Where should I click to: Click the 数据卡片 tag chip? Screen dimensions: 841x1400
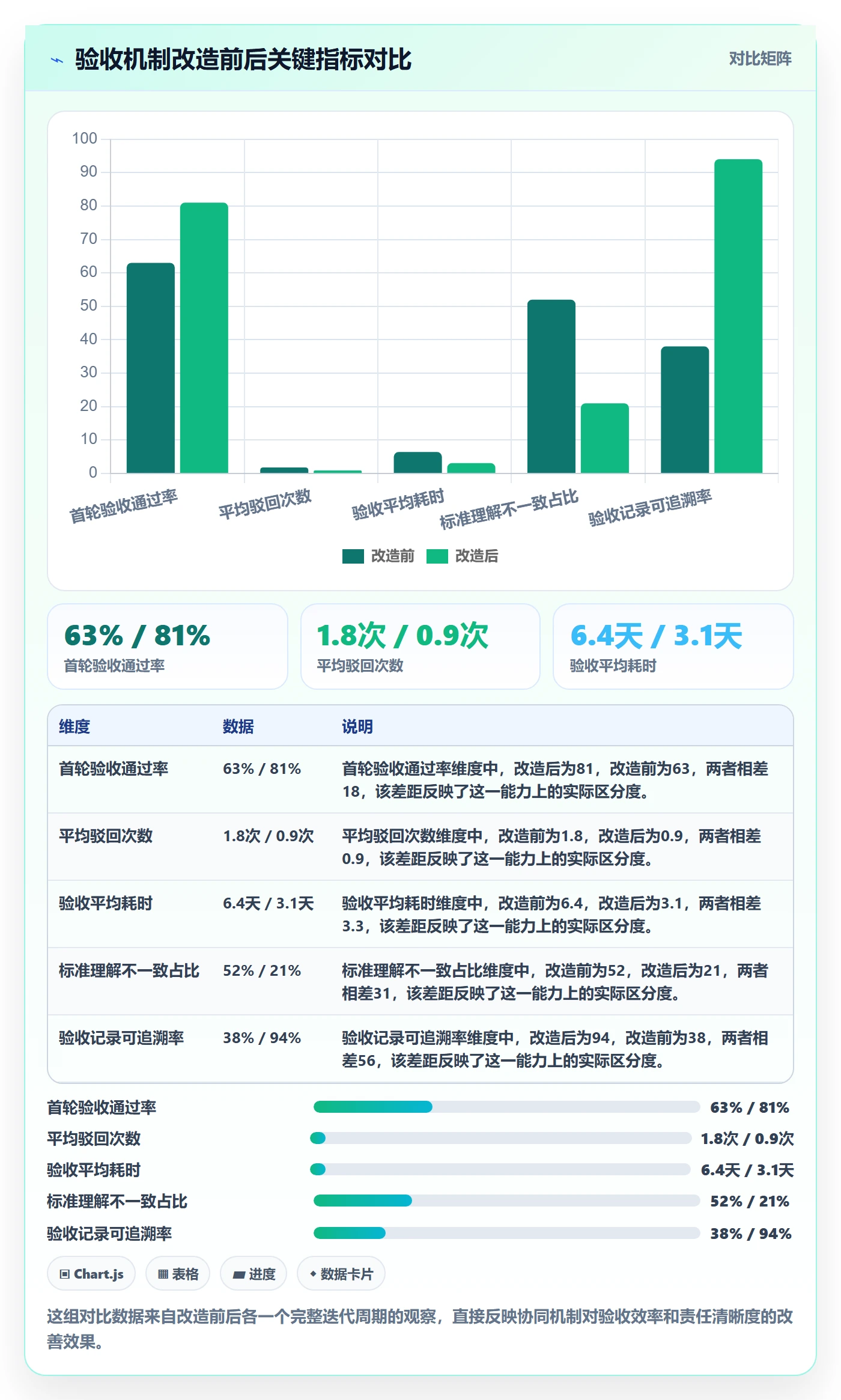tap(341, 1274)
